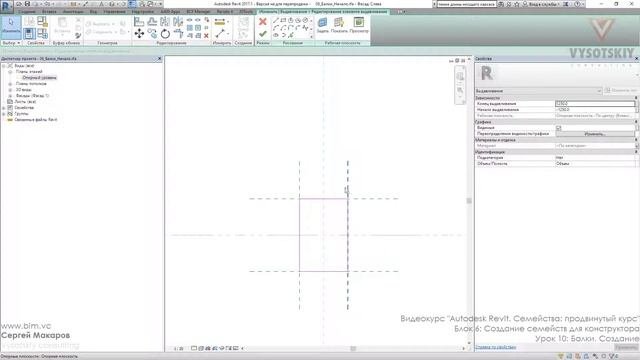The width and height of the screenshot is (640, 360).
Task: Click the Help question mark icon
Action: pyautogui.click(x=577, y=4)
